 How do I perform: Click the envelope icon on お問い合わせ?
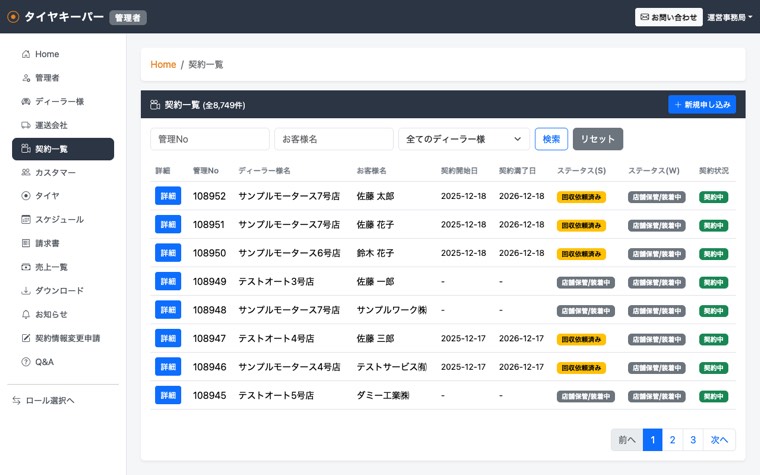click(645, 17)
